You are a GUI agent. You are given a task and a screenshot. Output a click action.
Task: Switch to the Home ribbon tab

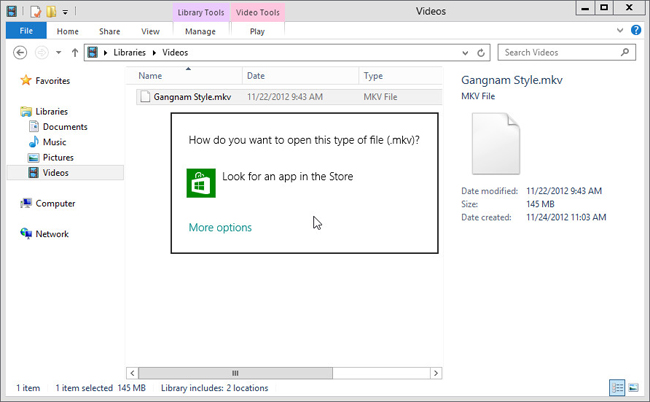click(x=68, y=31)
